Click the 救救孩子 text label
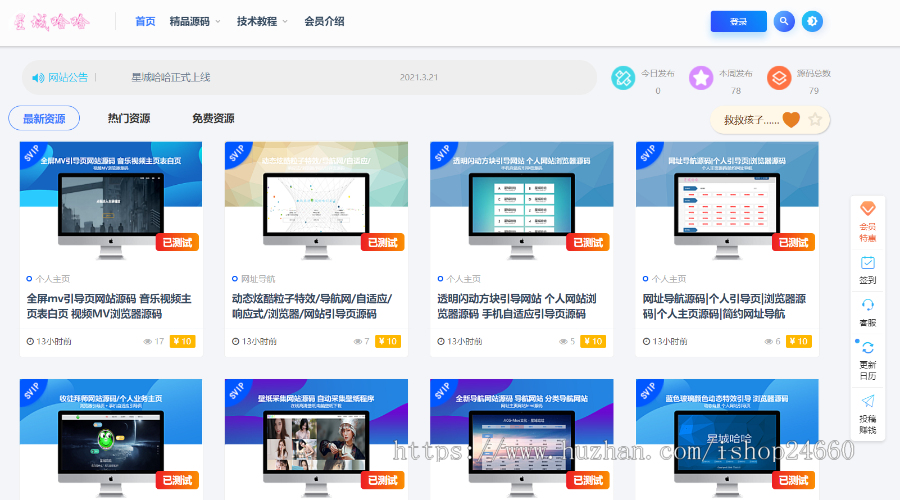Screen dimensions: 900x500 tap(751, 120)
